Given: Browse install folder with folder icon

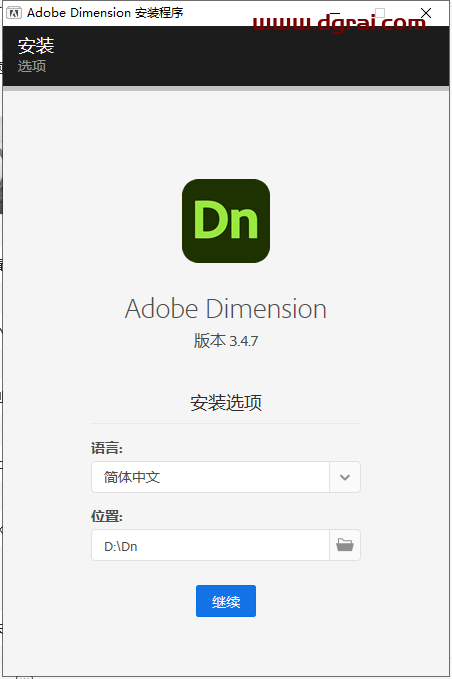Looking at the screenshot, I should (345, 545).
